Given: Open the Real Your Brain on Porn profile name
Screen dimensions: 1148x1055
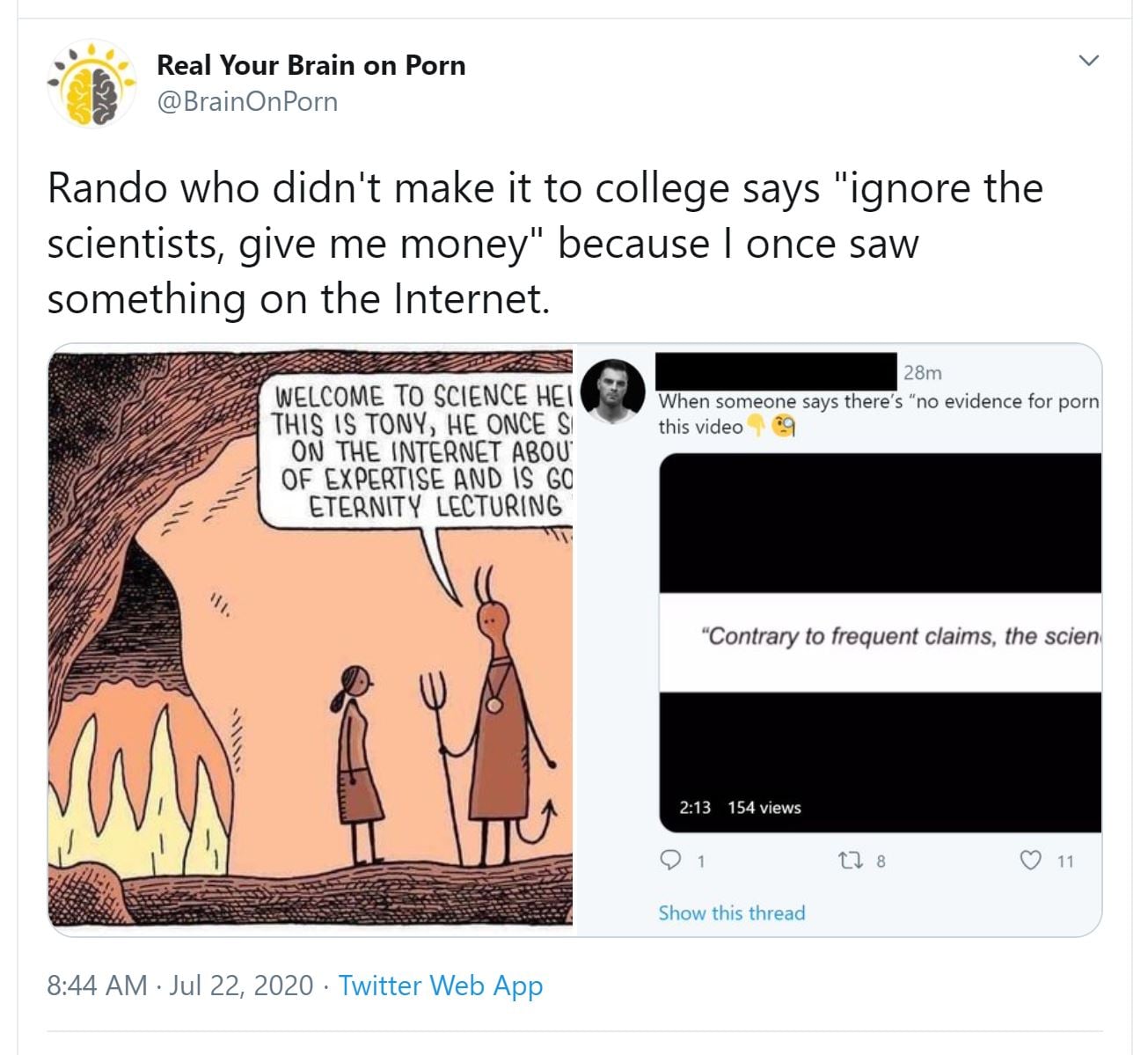Looking at the screenshot, I should [x=311, y=65].
